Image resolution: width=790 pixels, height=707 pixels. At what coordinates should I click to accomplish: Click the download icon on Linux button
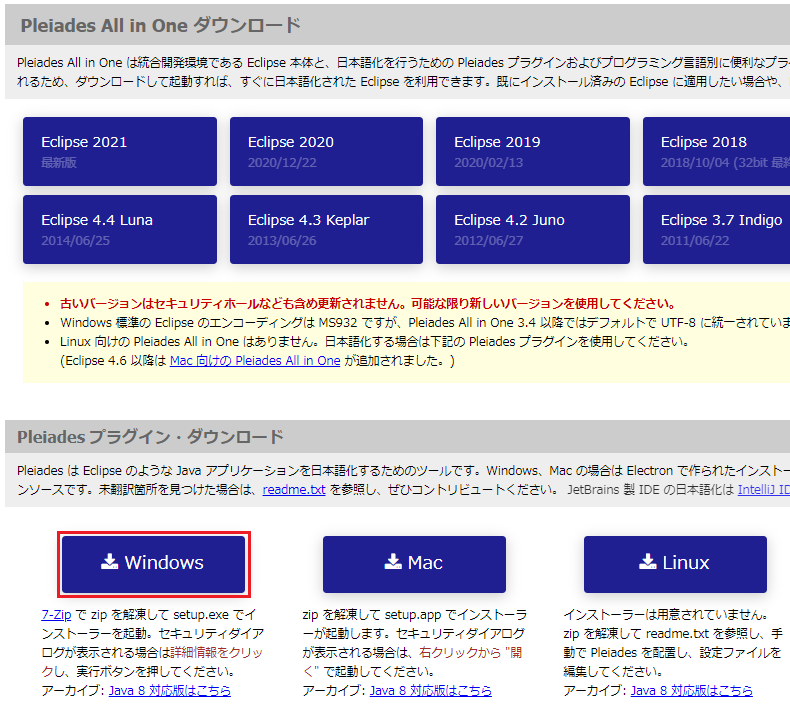click(647, 561)
